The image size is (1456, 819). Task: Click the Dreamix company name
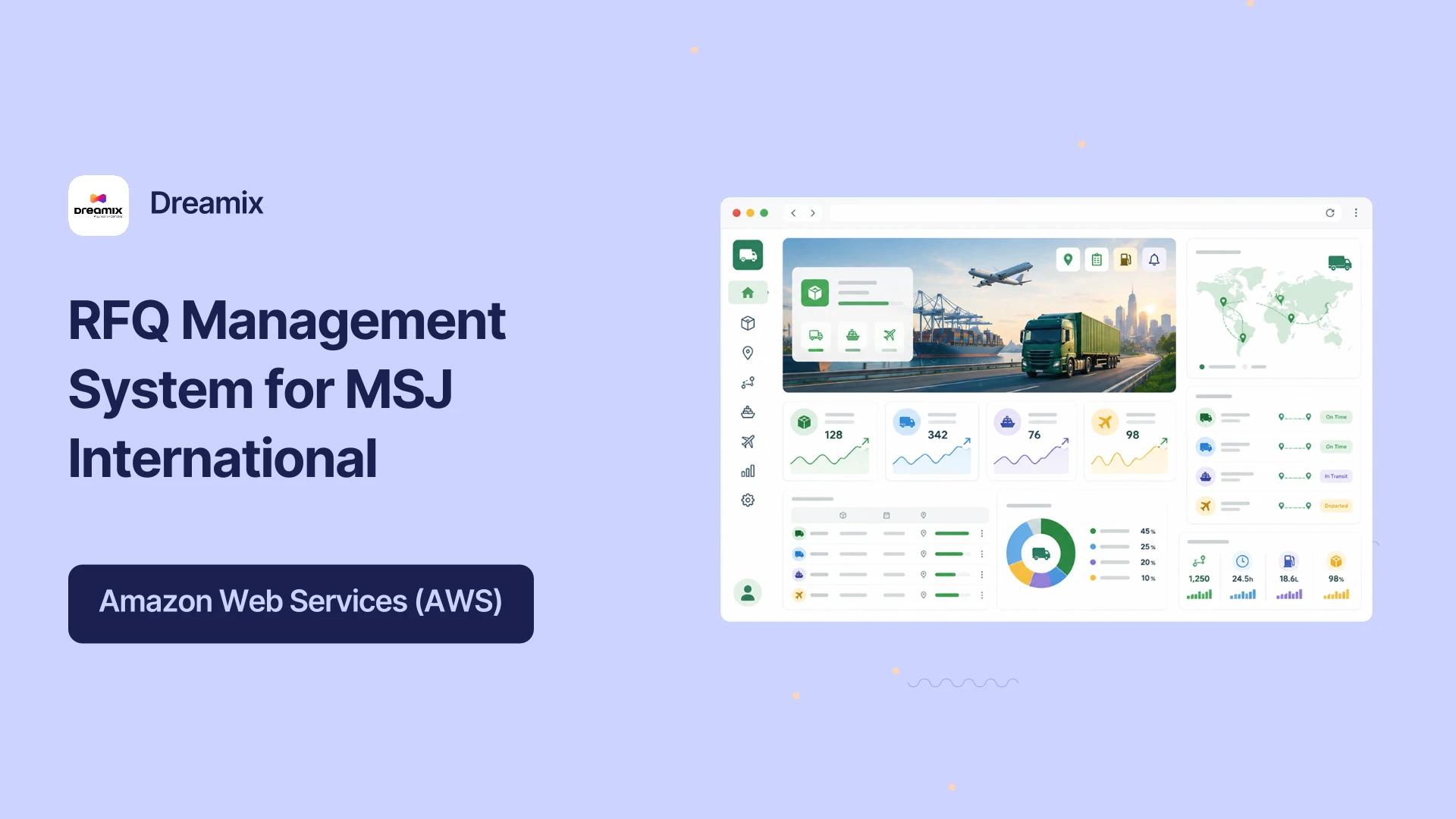(x=206, y=203)
